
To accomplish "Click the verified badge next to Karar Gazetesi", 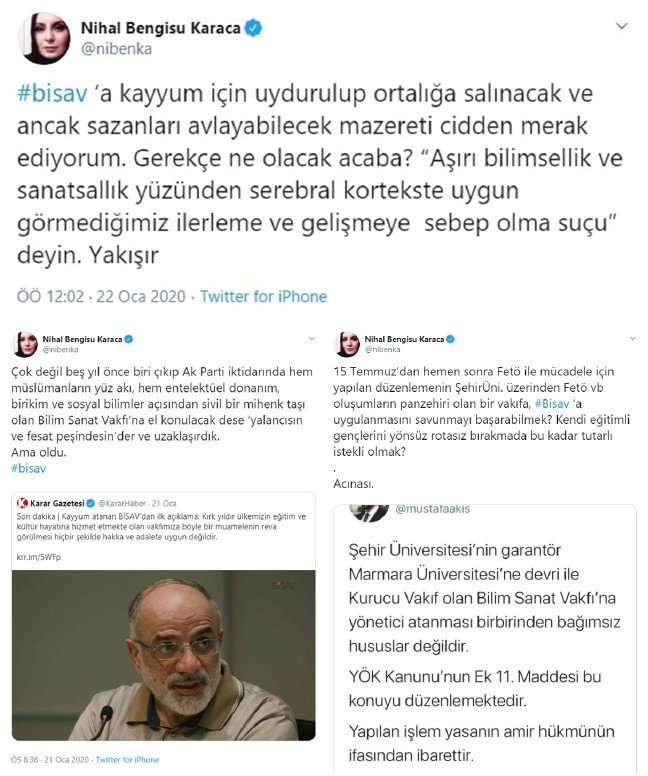I will point(90,503).
